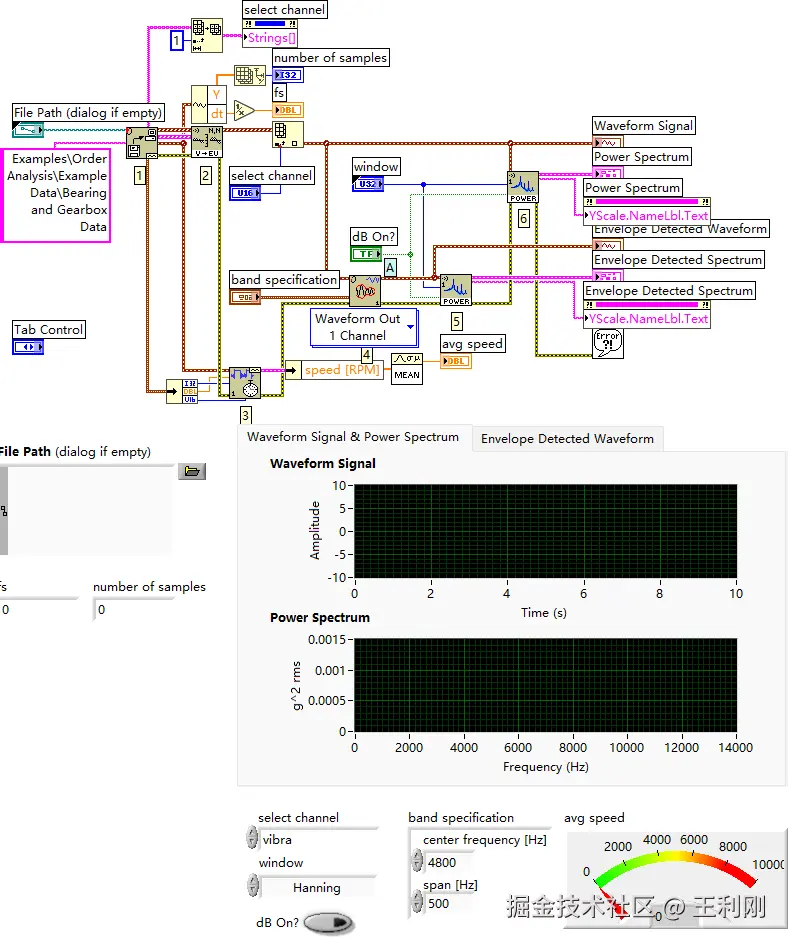The width and height of the screenshot is (792, 946).
Task: Switch to Envelope Detected Waveform tab
Action: click(567, 439)
